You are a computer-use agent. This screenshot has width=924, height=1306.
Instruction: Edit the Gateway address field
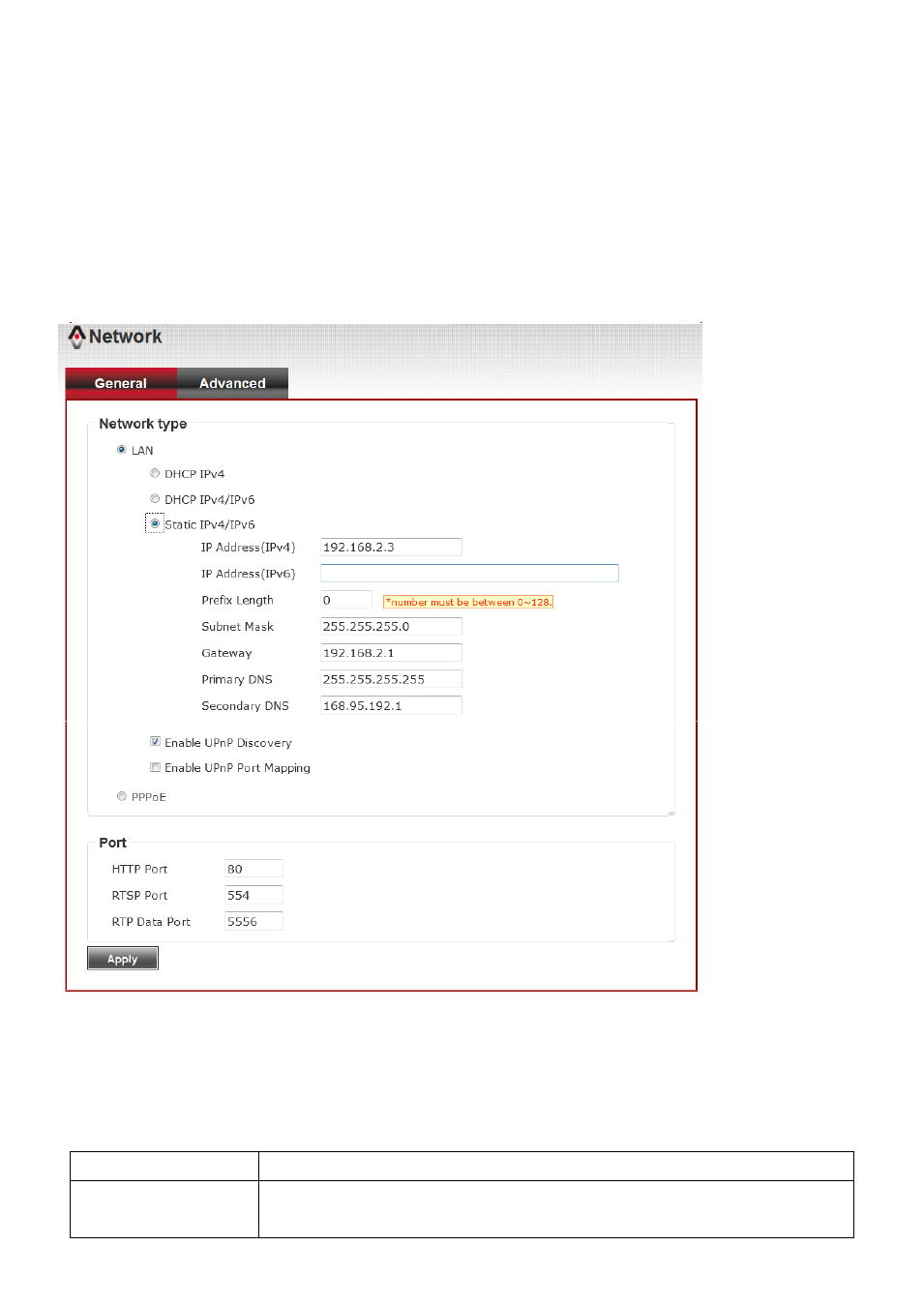pyautogui.click(x=391, y=653)
